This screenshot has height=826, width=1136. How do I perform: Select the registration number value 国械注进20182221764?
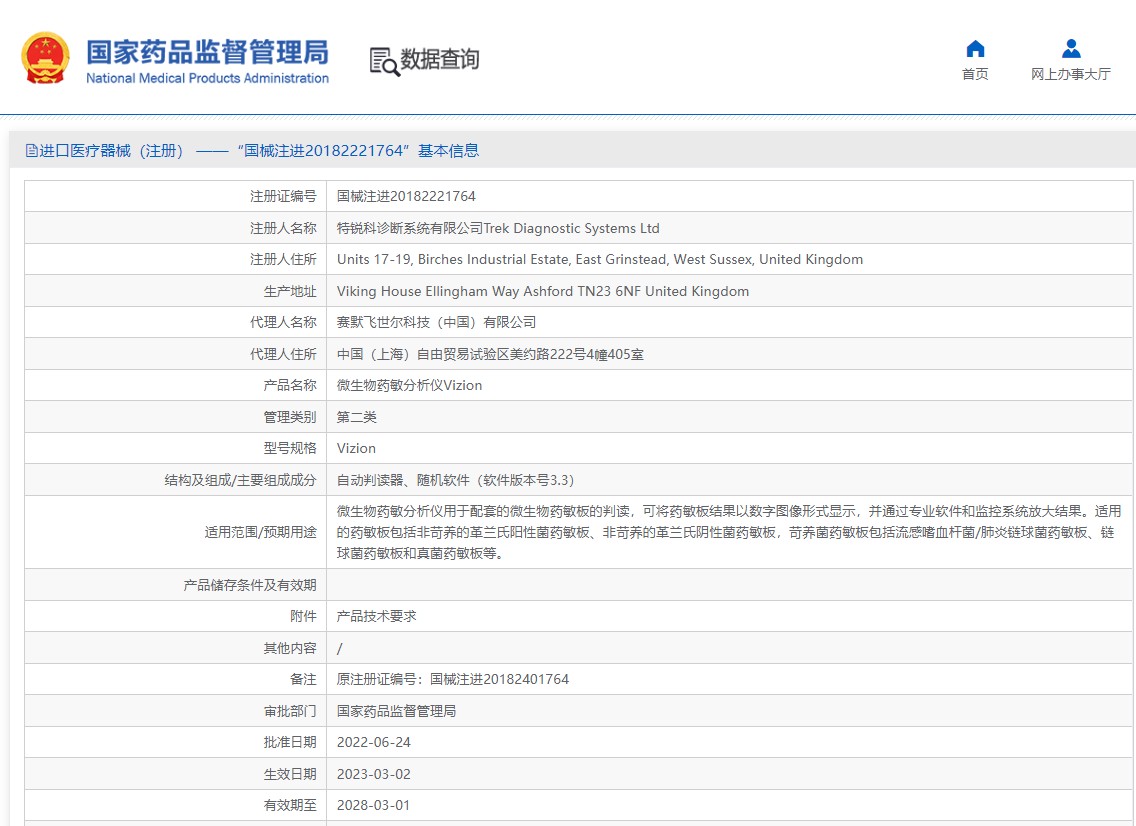[406, 197]
